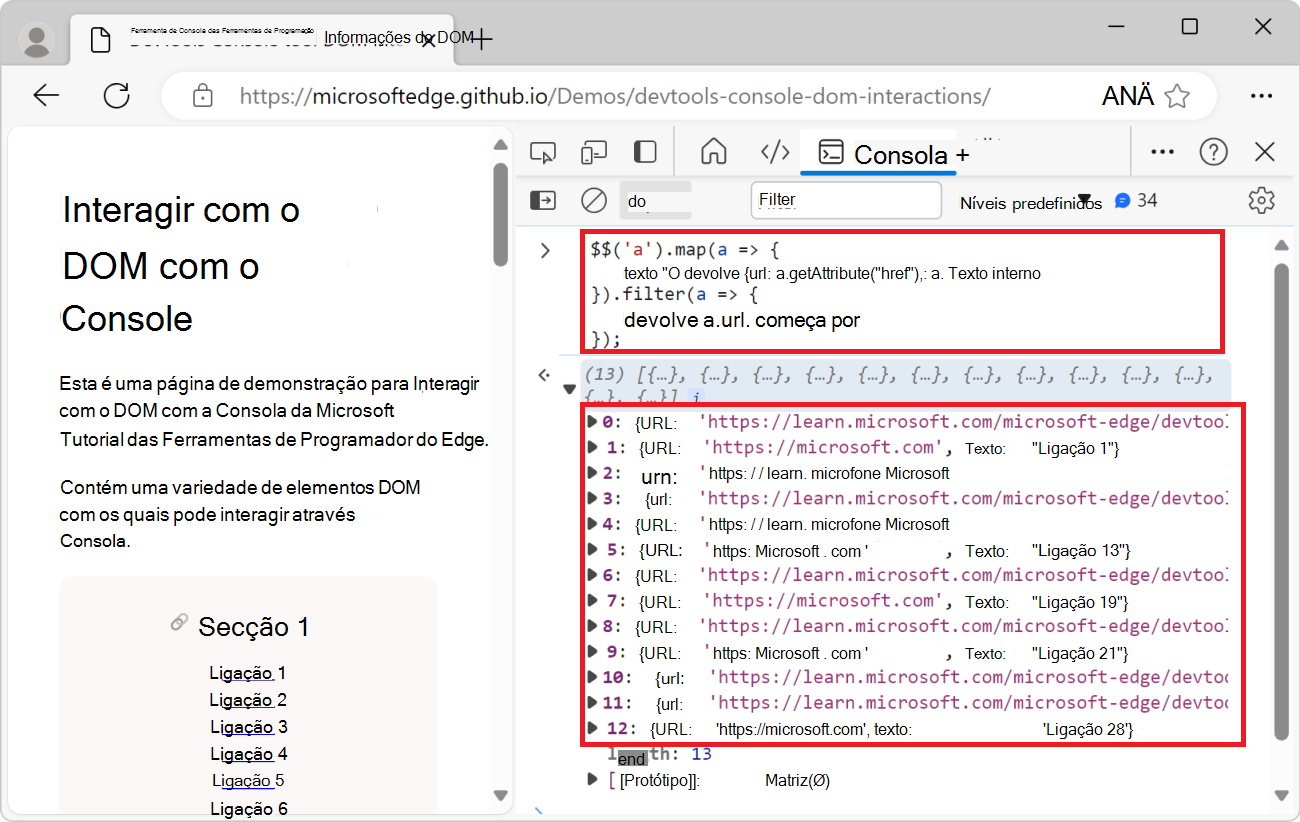This screenshot has height=822, width=1300.
Task: Refresh the current page
Action: tap(117, 96)
